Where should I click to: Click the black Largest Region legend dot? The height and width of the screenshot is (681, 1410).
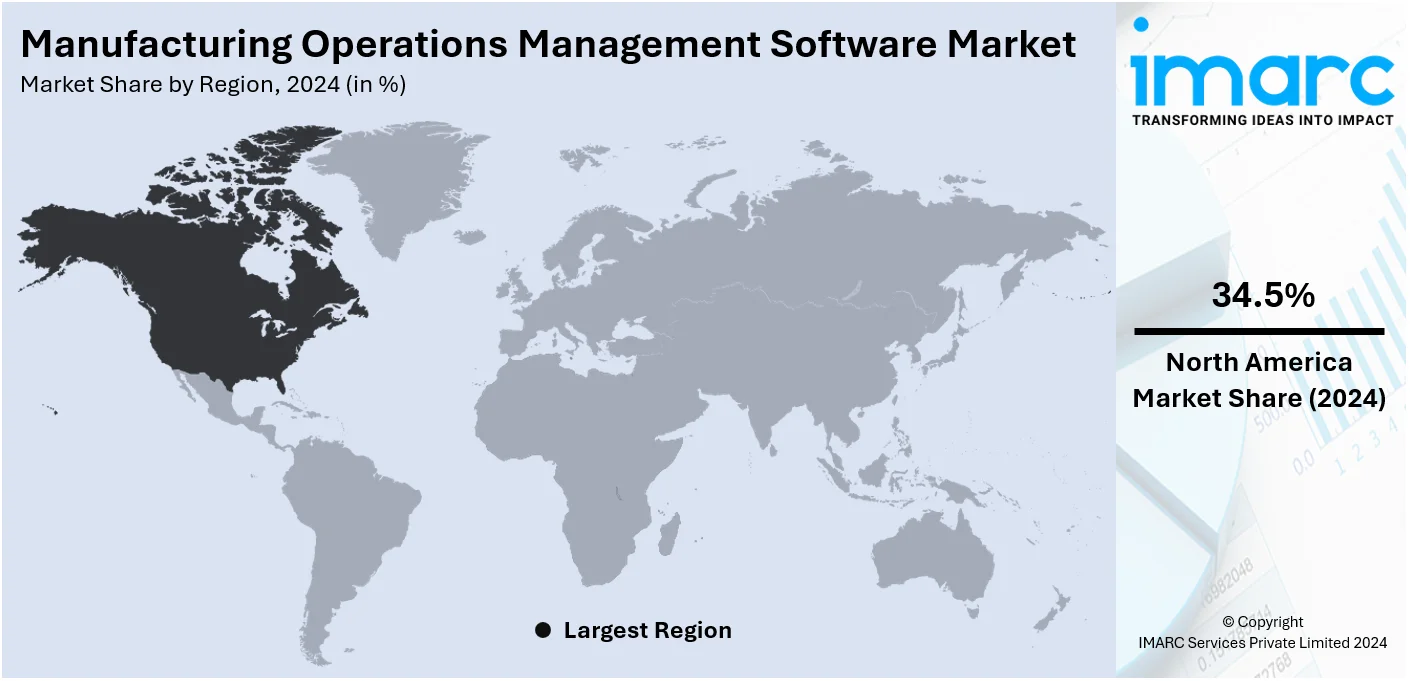tap(543, 630)
